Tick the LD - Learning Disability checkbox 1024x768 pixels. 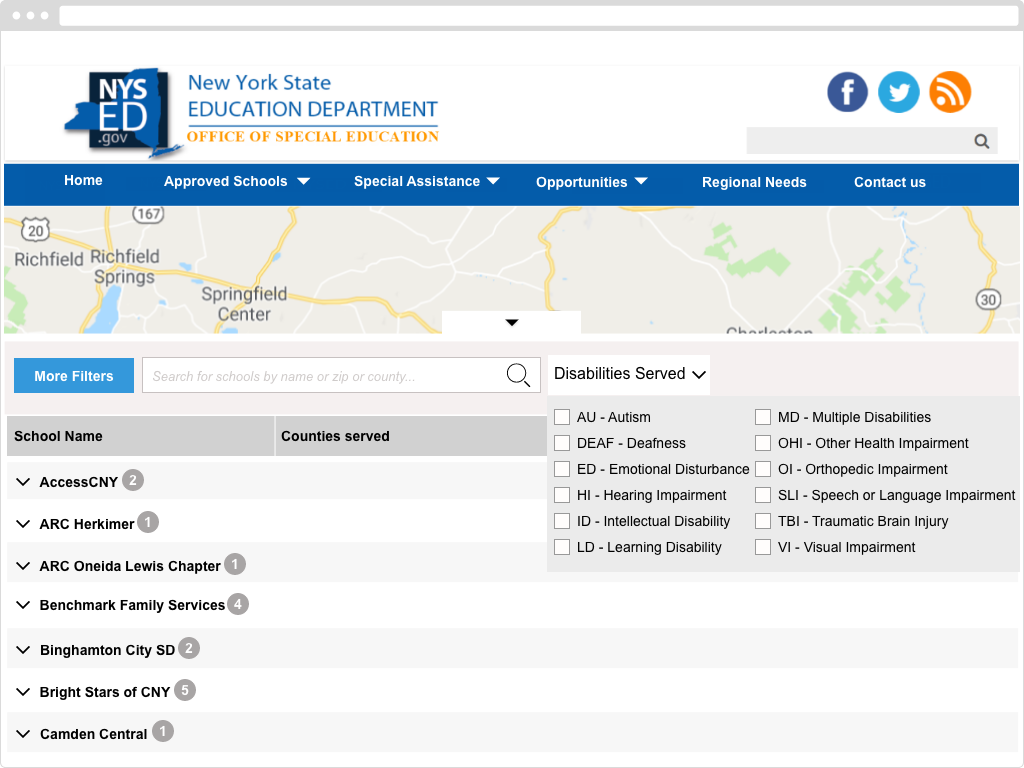point(562,547)
